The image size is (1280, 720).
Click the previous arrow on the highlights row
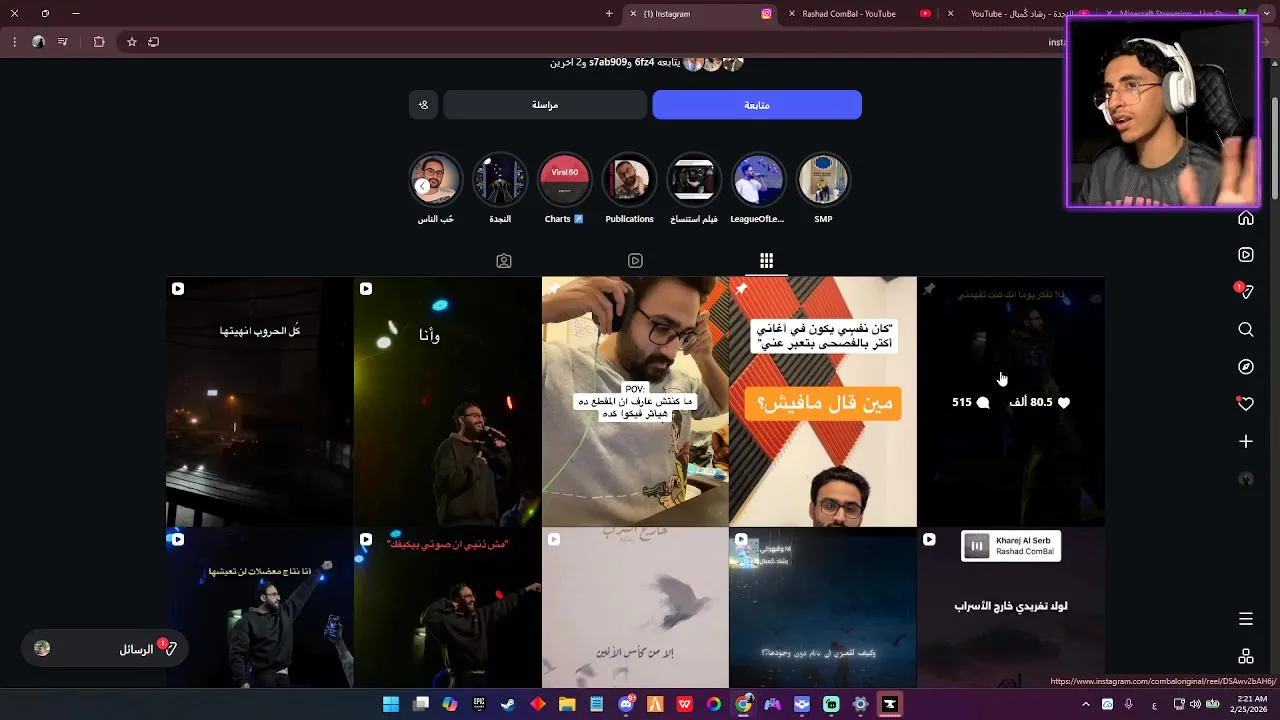tap(422, 186)
